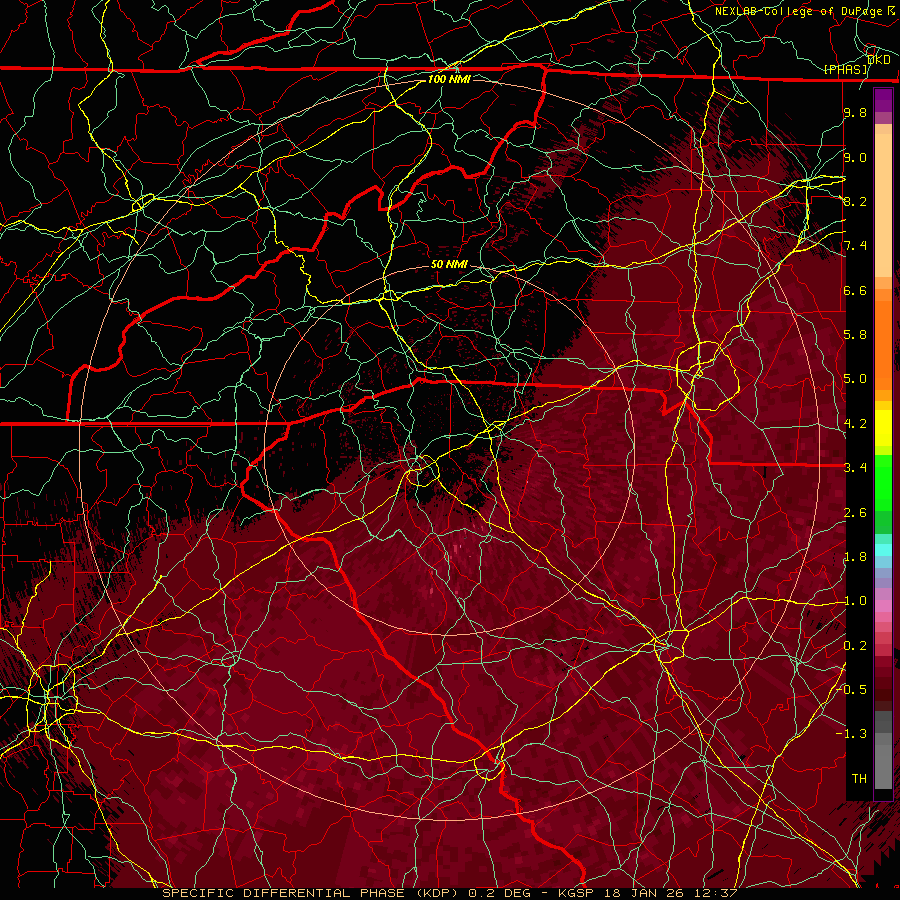This screenshot has width=900, height=900.
Task: Click the 1.8 value on the color scale
Action: click(855, 557)
